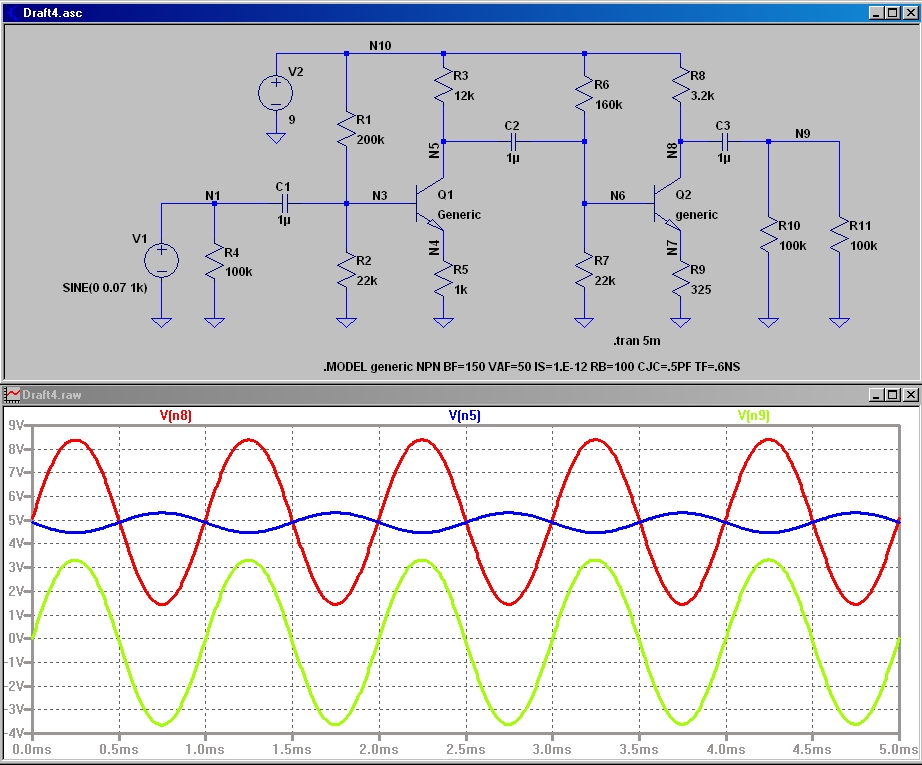Image resolution: width=922 pixels, height=765 pixels.
Task: Click resistor R1 200k symbol
Action: (346, 131)
